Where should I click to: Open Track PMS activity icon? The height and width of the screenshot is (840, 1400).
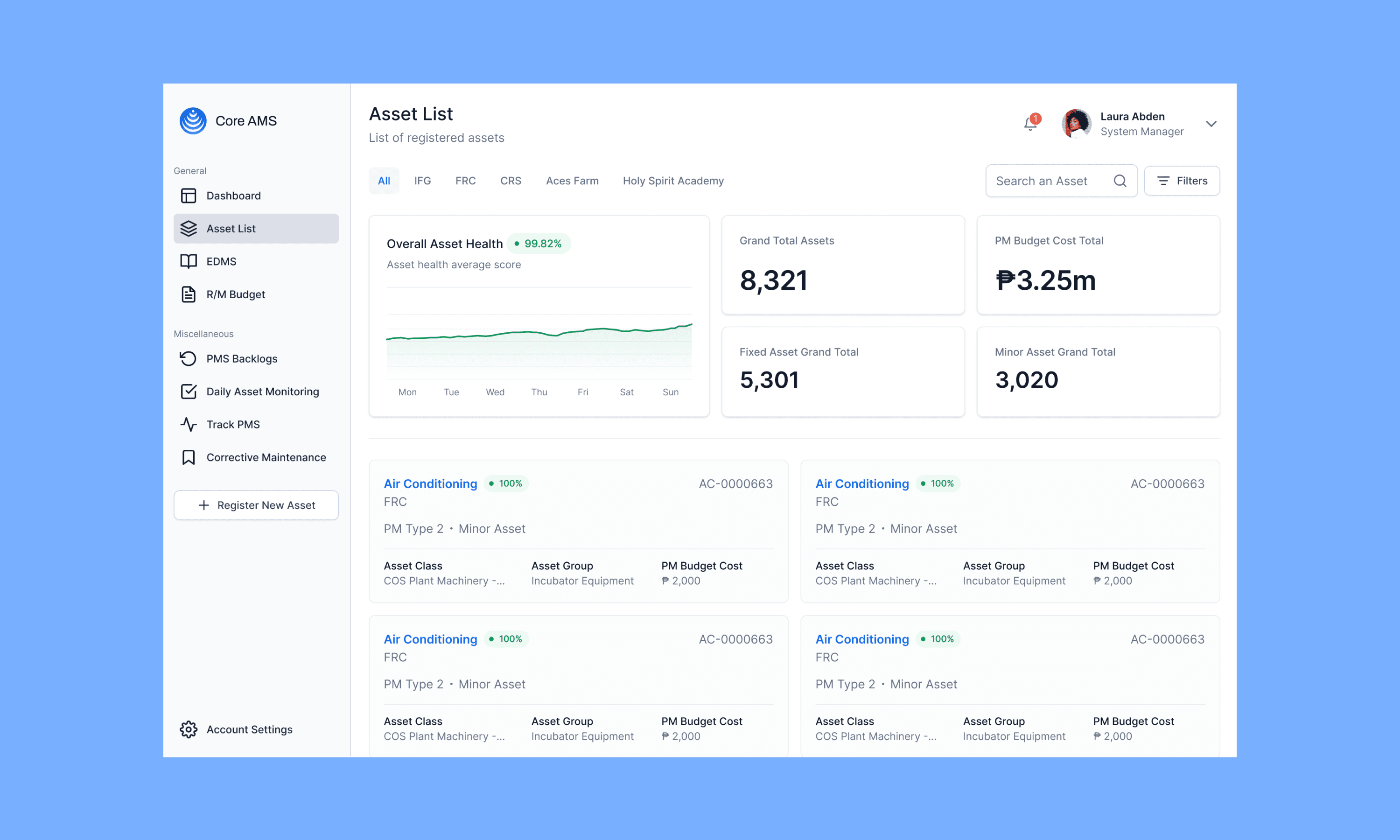tap(189, 425)
